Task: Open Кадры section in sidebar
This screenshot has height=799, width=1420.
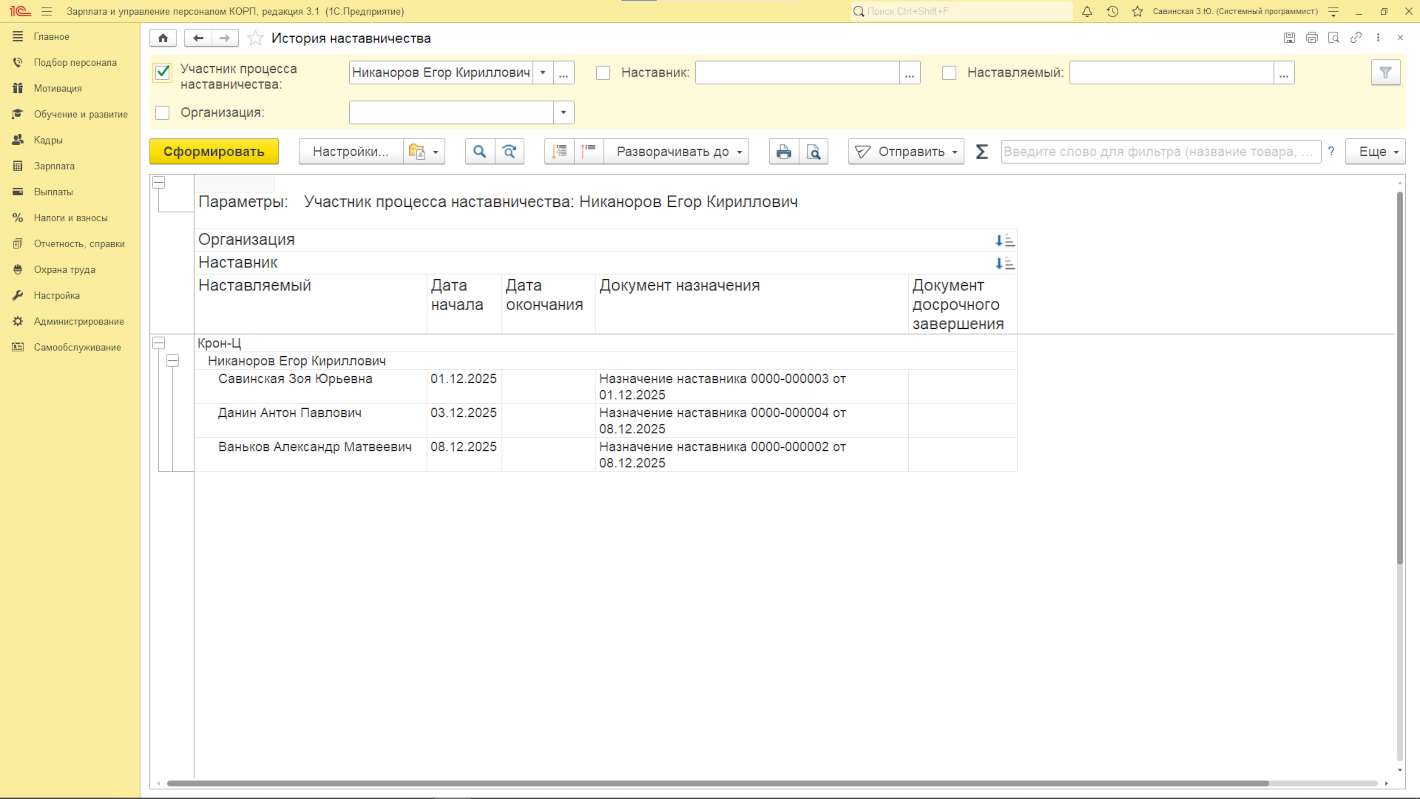Action: (x=48, y=140)
